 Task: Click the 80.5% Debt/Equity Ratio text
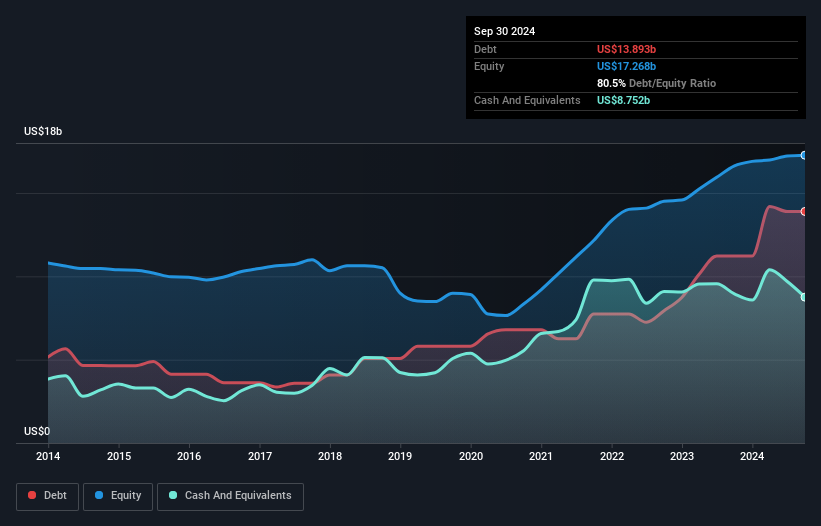(656, 83)
